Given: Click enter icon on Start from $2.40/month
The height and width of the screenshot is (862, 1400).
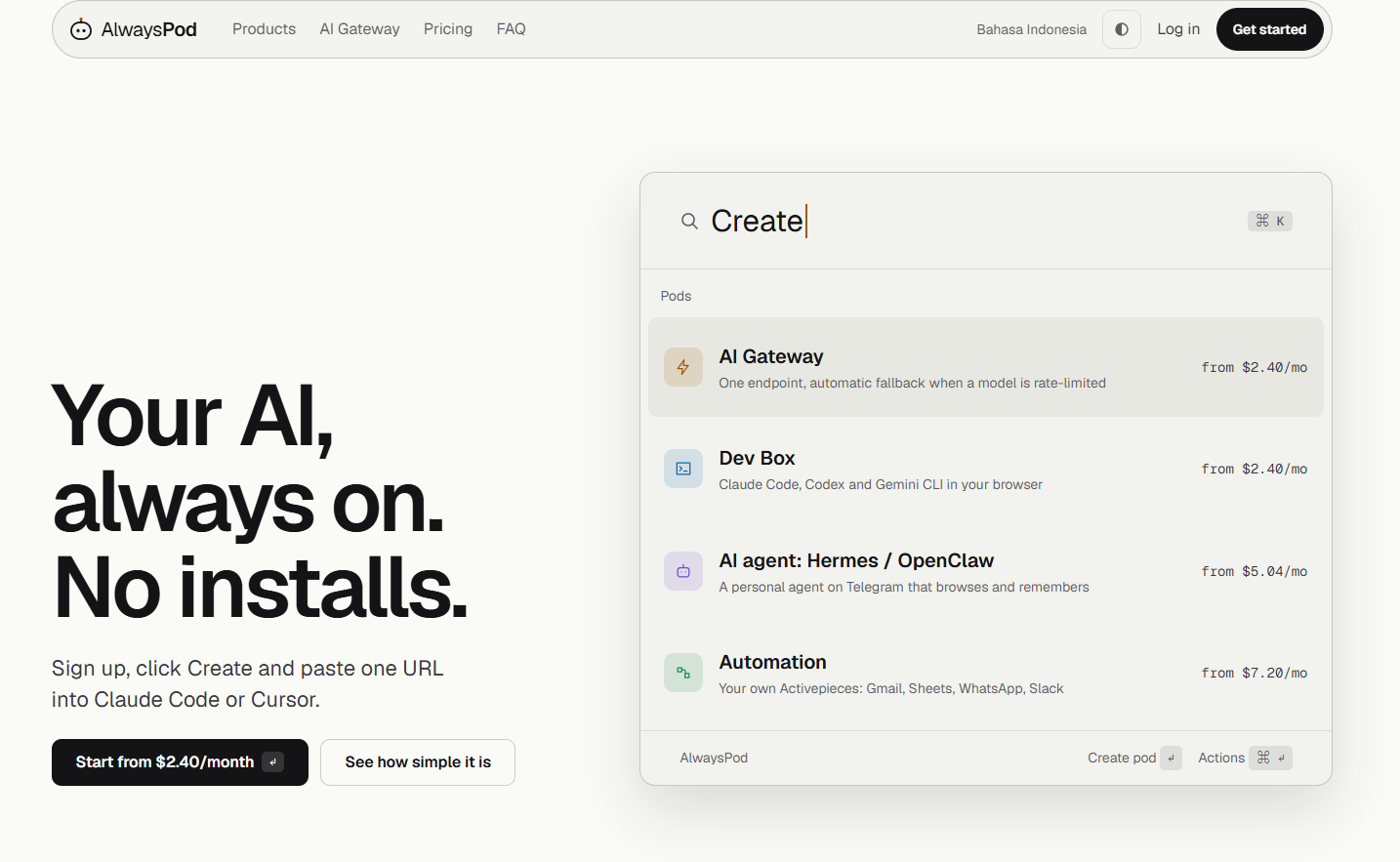Looking at the screenshot, I should (x=273, y=761).
